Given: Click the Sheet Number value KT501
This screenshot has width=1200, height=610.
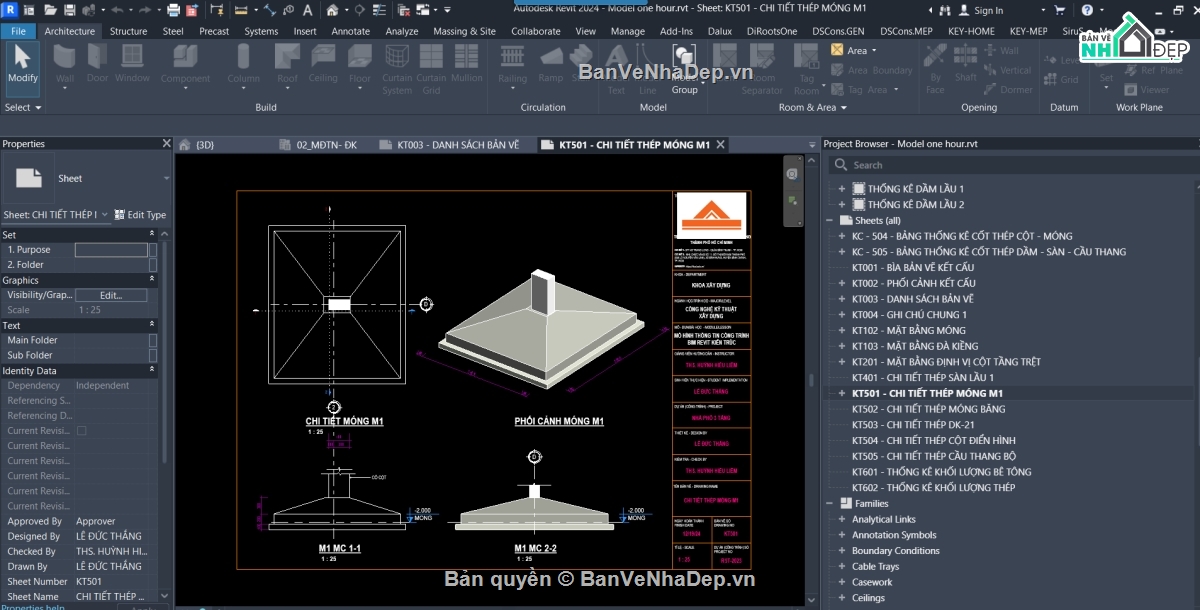Looking at the screenshot, I should pos(89,581).
